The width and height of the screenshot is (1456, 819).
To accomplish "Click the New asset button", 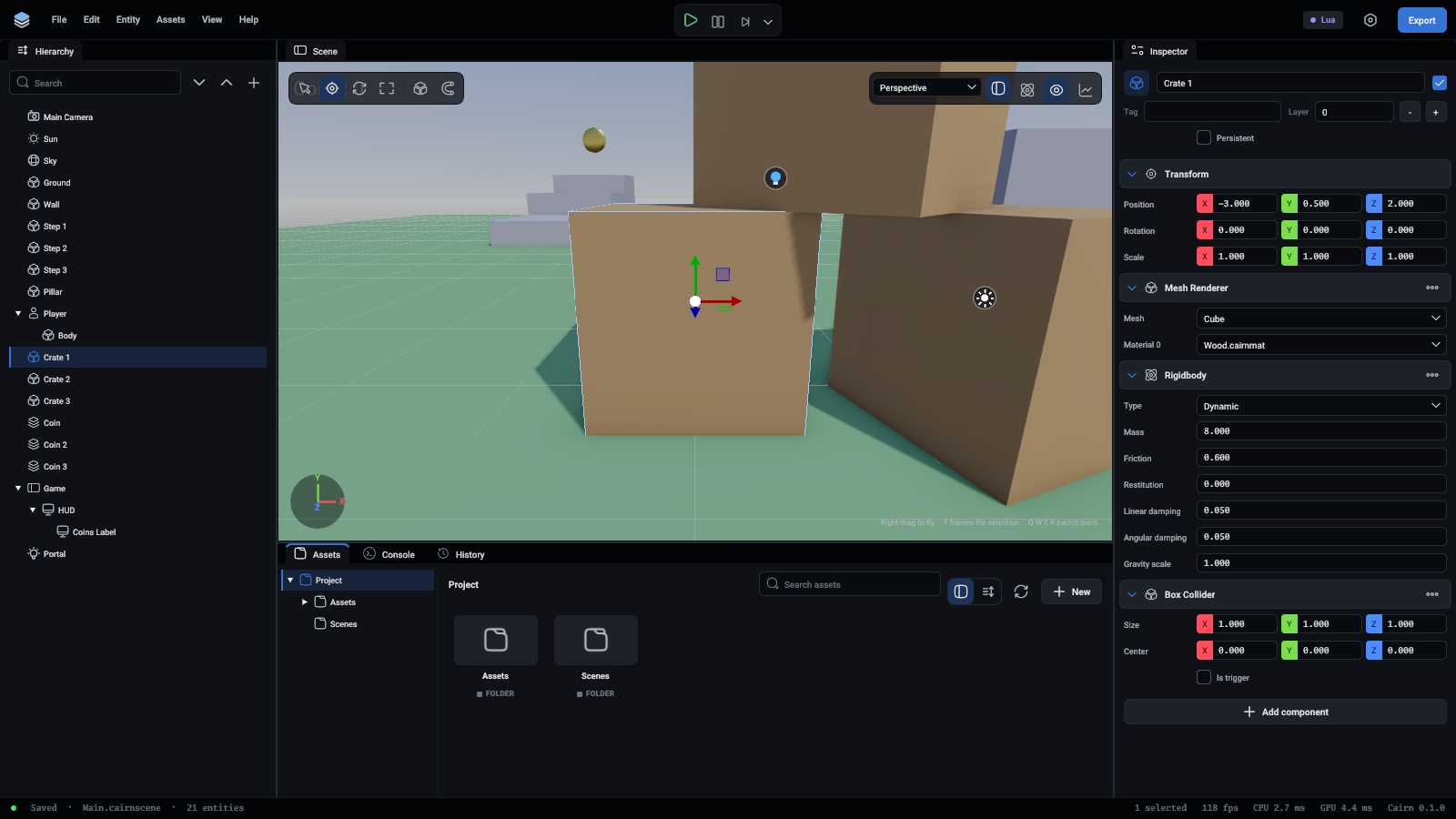I will pyautogui.click(x=1071, y=591).
